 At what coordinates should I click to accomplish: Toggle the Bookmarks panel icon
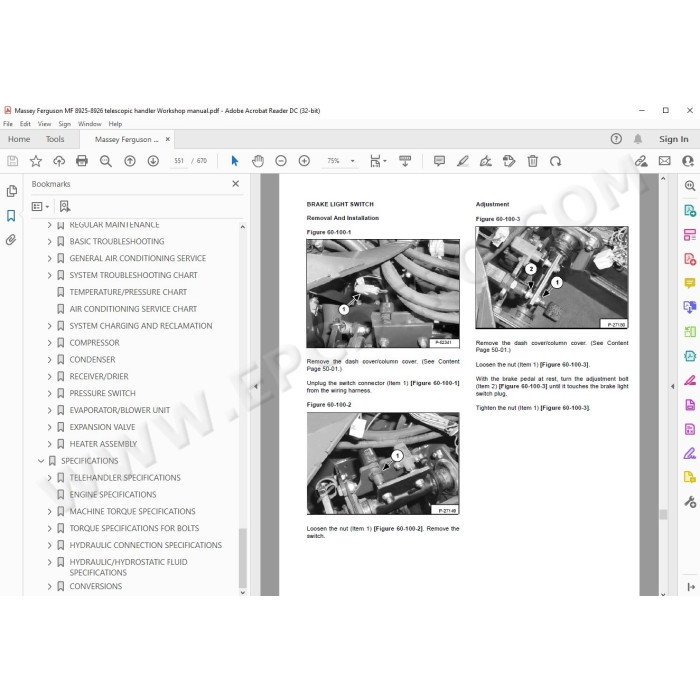[11, 216]
